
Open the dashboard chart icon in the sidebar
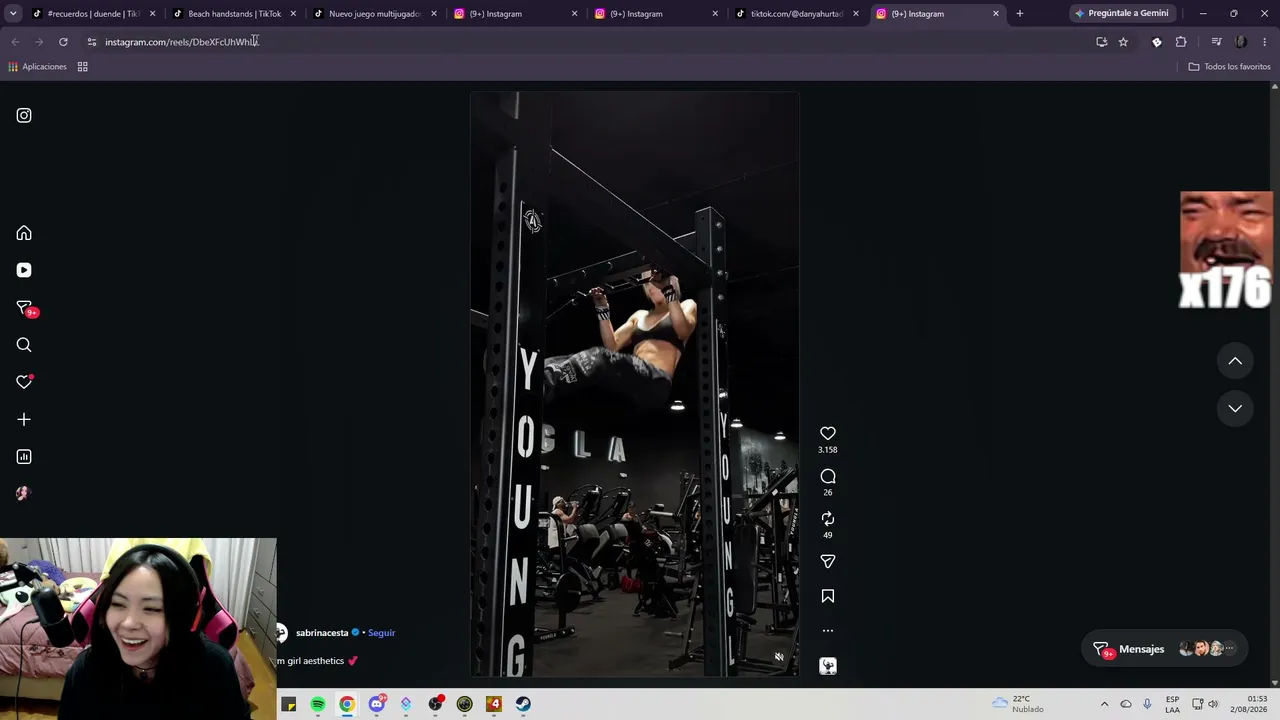click(x=24, y=457)
